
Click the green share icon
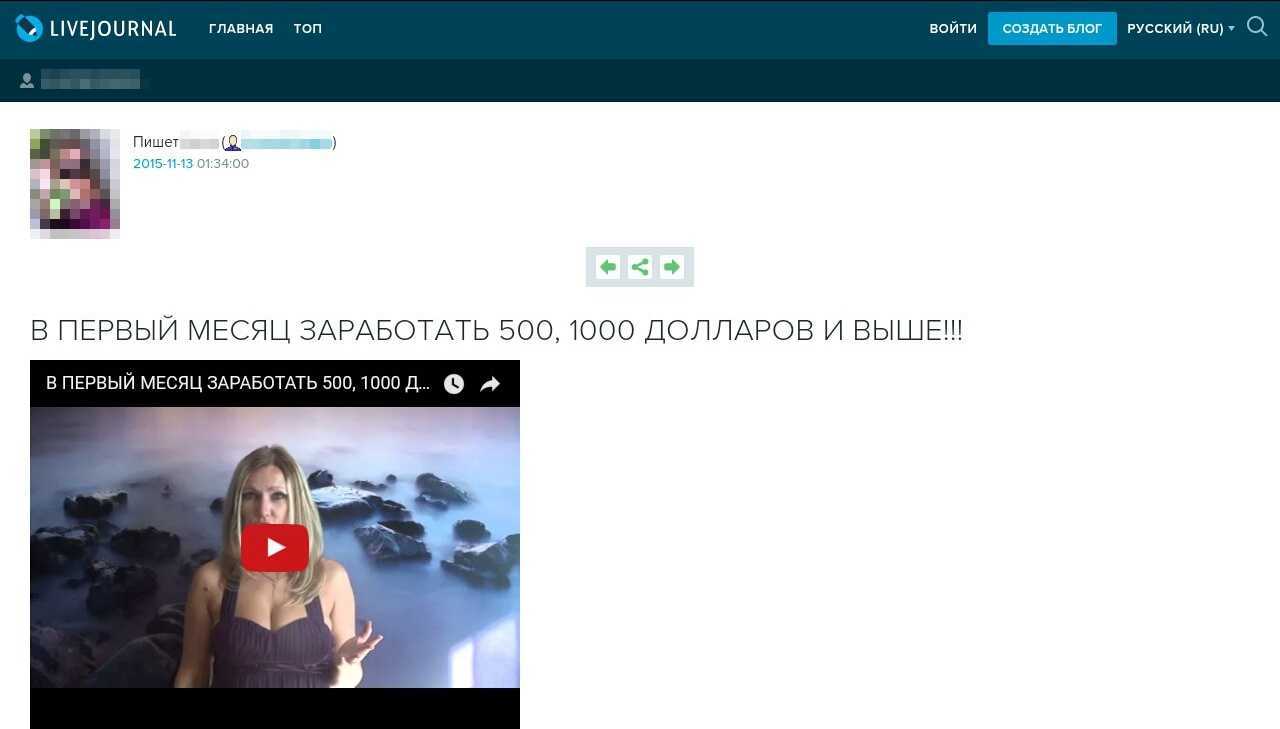click(x=640, y=267)
